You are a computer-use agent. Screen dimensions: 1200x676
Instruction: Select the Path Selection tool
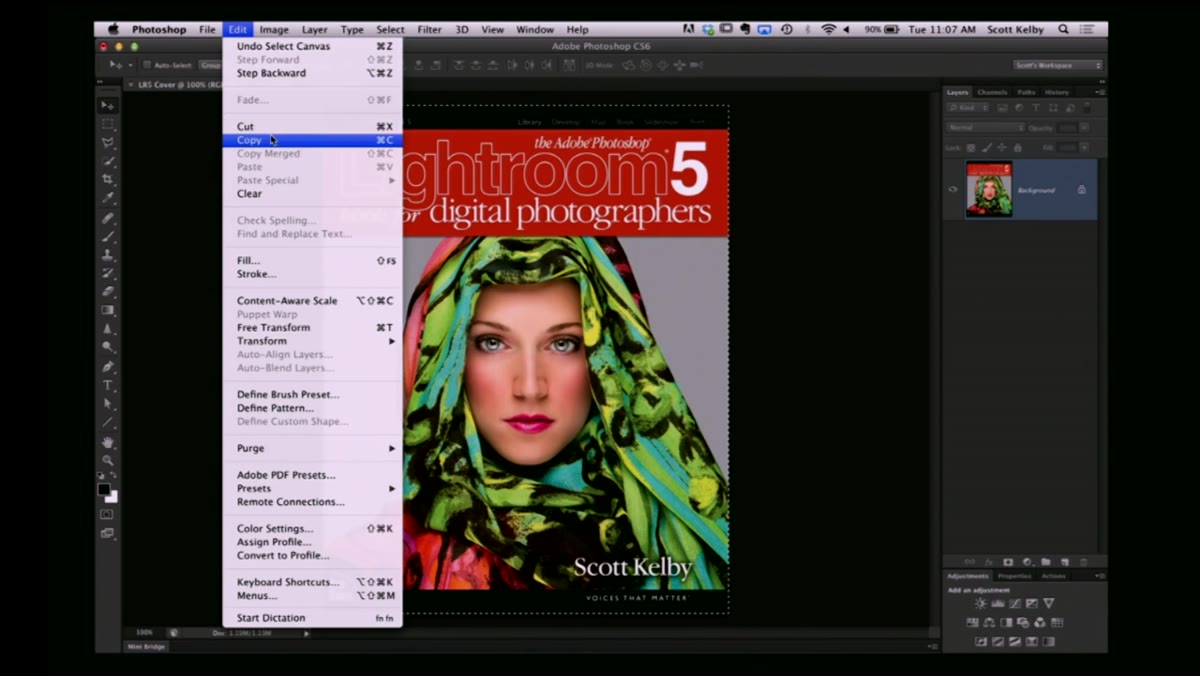pos(107,404)
